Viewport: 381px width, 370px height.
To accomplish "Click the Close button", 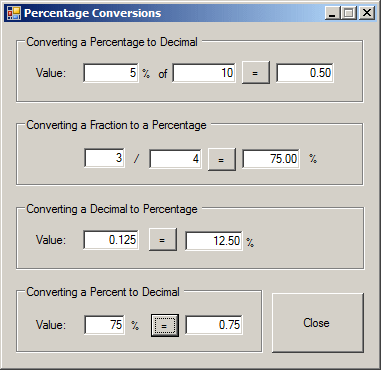I will [x=318, y=323].
